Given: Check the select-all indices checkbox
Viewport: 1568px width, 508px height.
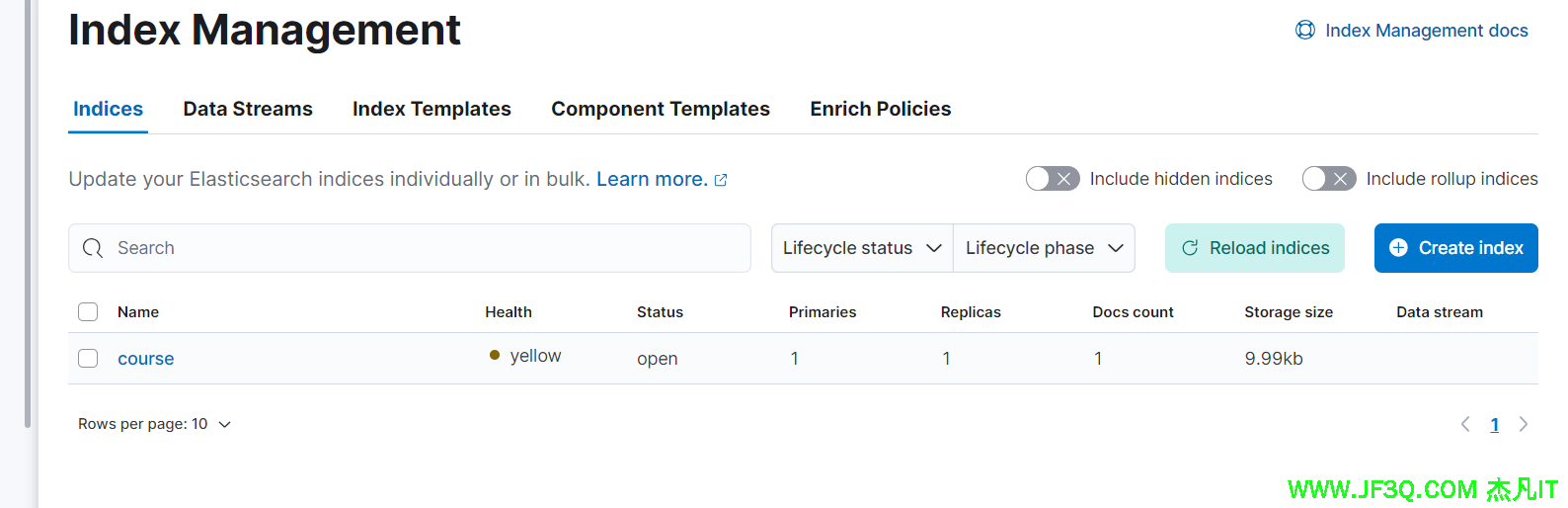Looking at the screenshot, I should (x=88, y=312).
